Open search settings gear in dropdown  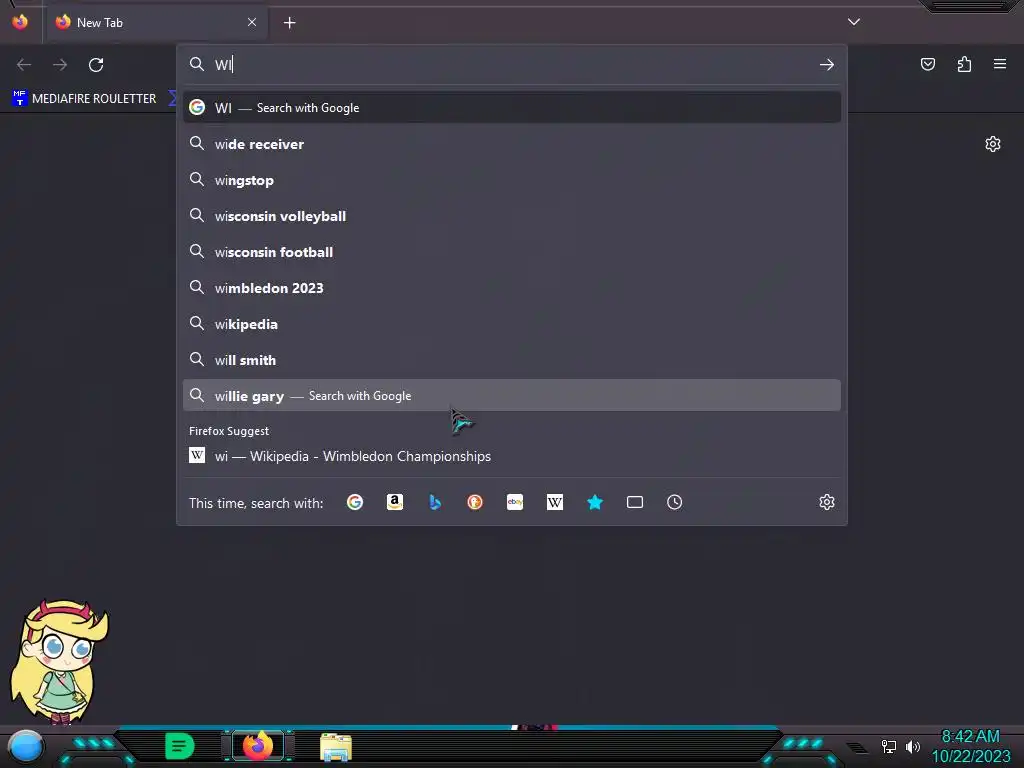click(x=827, y=502)
